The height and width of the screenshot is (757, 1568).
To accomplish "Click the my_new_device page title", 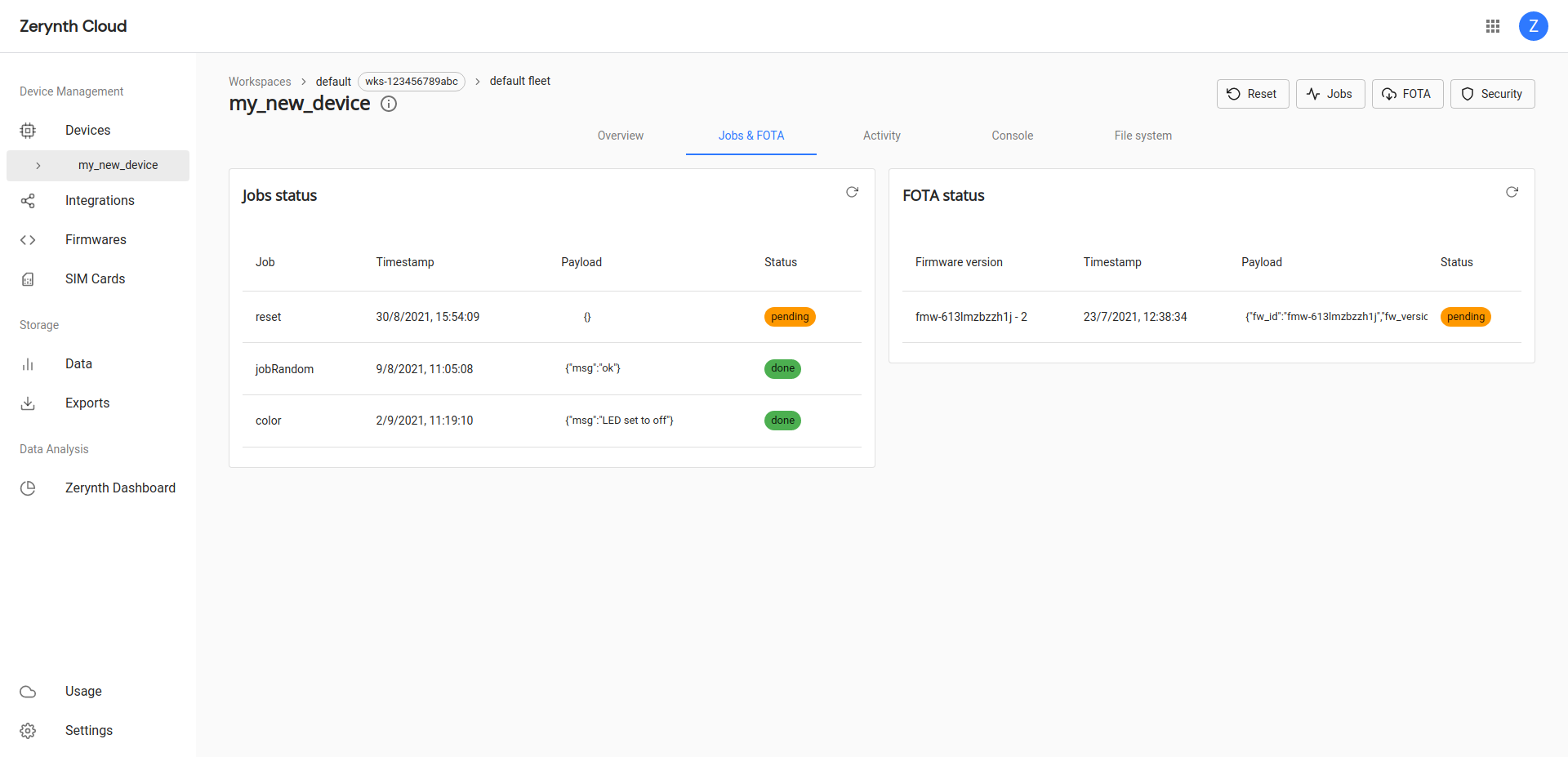I will click(x=299, y=104).
